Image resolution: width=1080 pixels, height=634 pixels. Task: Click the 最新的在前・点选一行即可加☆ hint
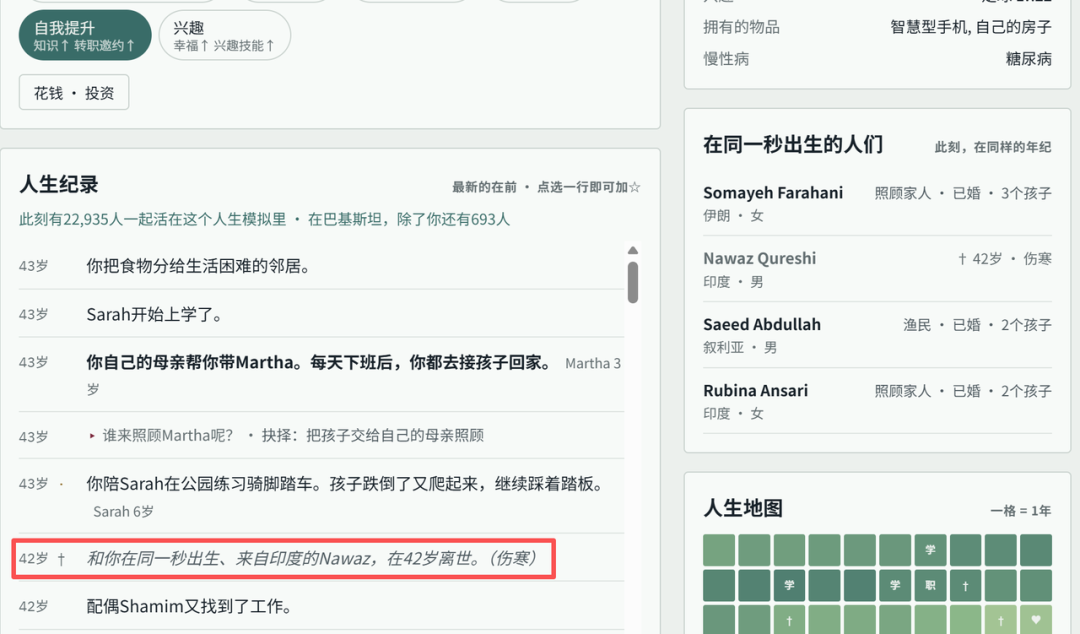coord(546,187)
